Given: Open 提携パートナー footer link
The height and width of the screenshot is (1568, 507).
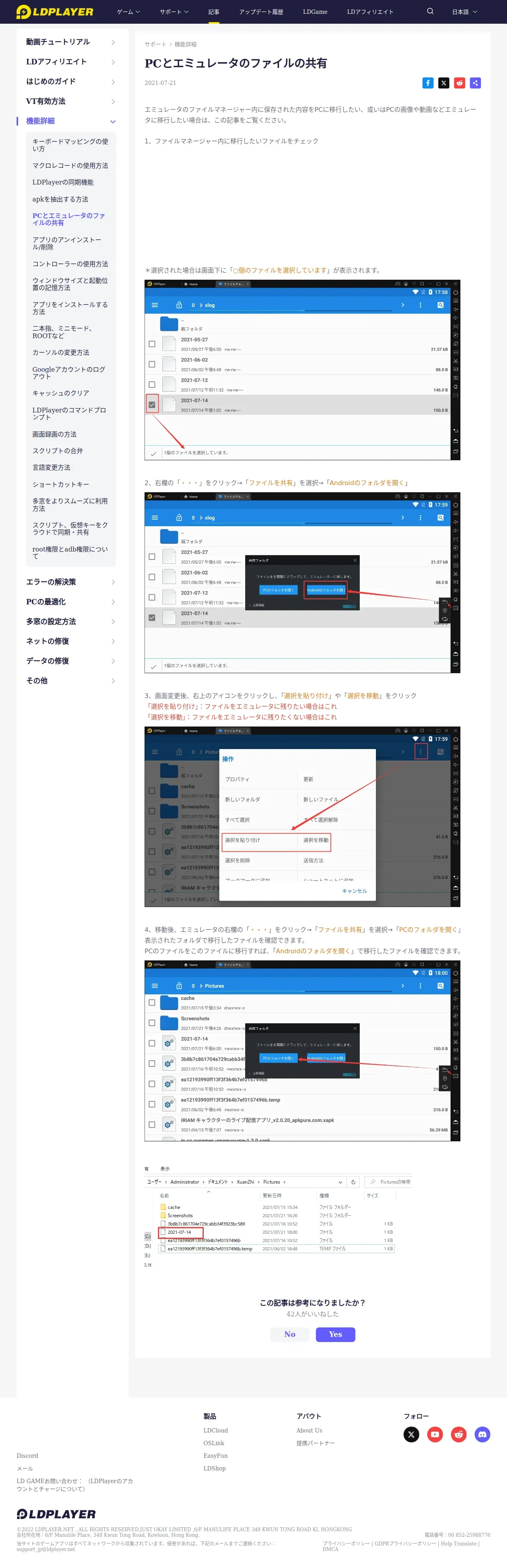Looking at the screenshot, I should [x=315, y=1443].
